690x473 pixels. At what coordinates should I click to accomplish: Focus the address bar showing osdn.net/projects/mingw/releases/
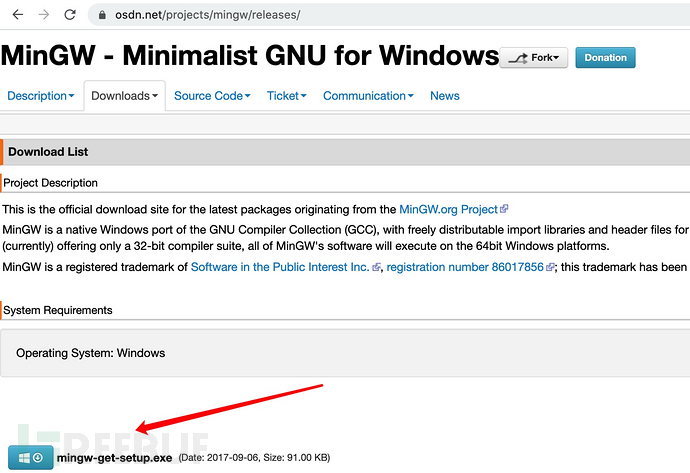pos(387,15)
